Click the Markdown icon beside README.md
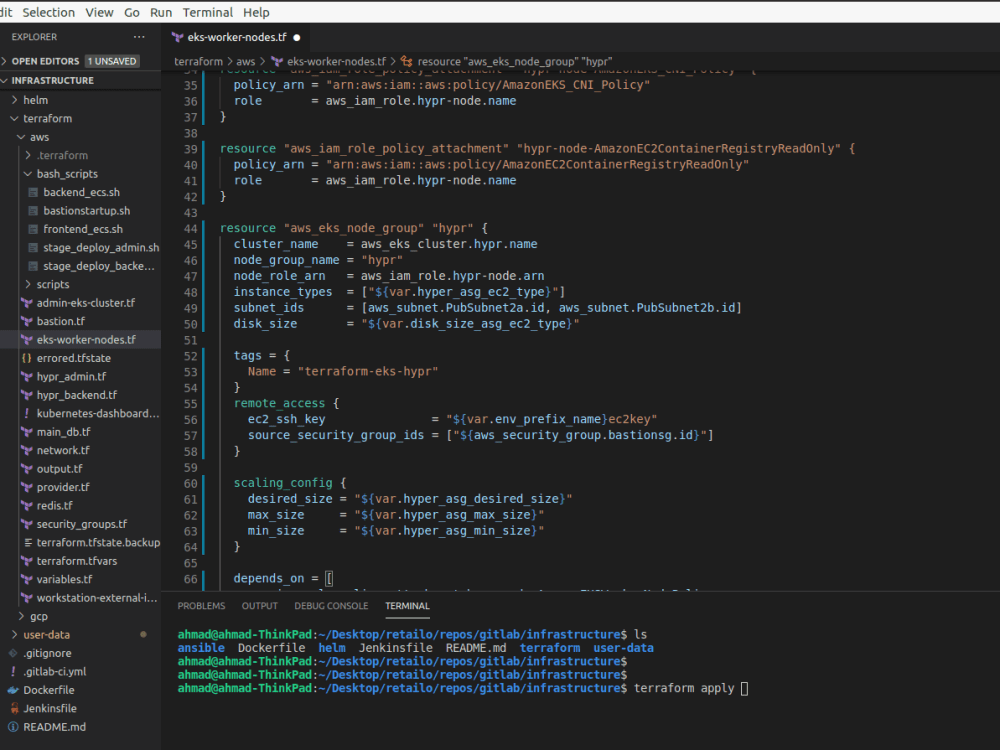The width and height of the screenshot is (1000, 750). tap(16, 726)
